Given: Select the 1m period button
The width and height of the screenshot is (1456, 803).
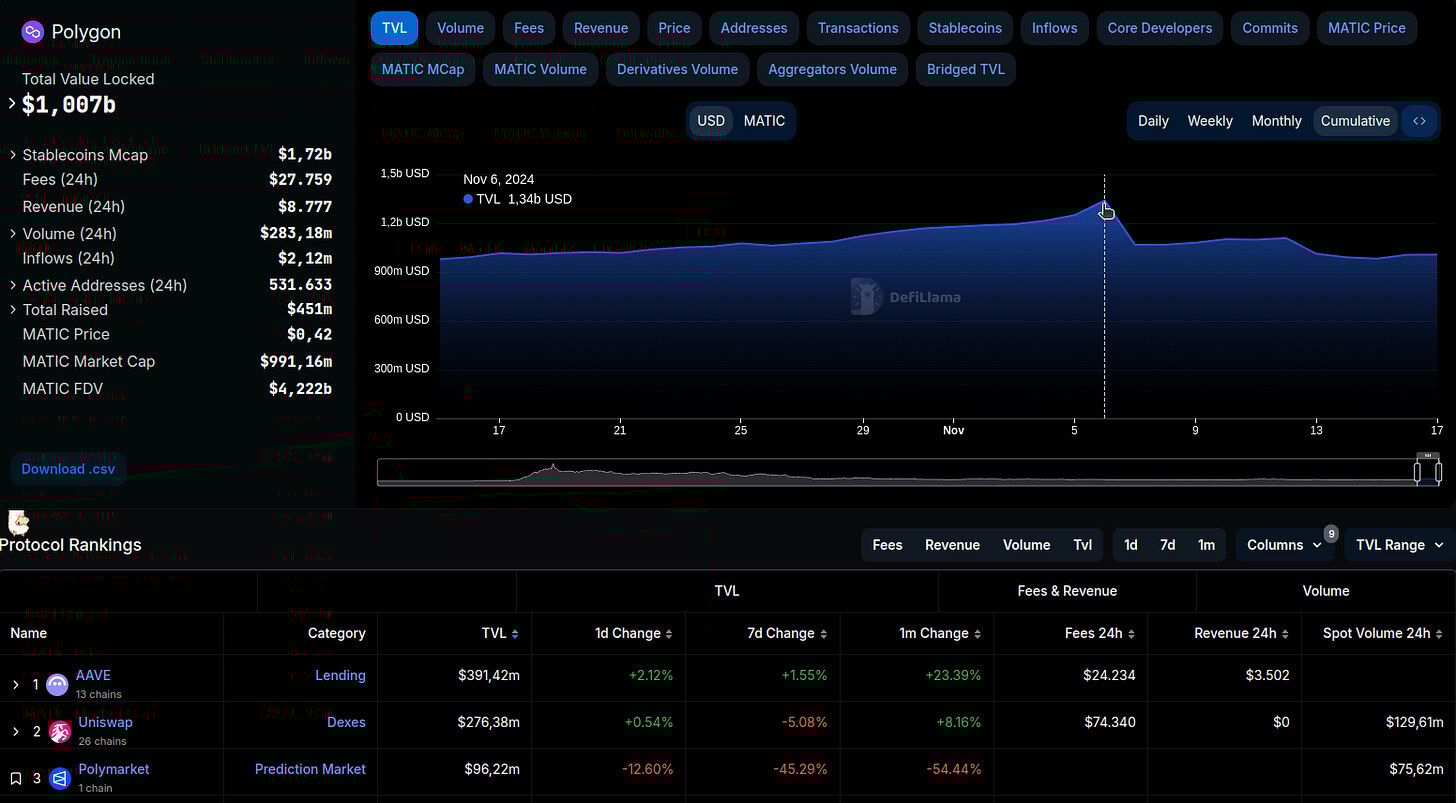Looking at the screenshot, I should point(1206,545).
